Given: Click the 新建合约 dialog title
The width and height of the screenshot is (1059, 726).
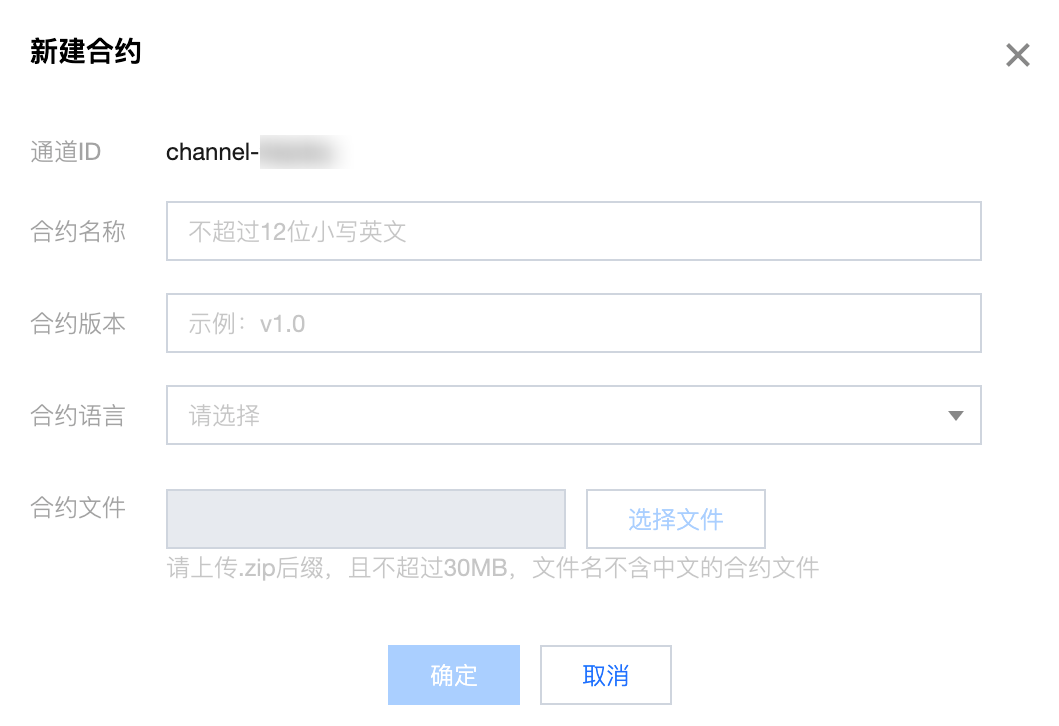Looking at the screenshot, I should tap(86, 52).
